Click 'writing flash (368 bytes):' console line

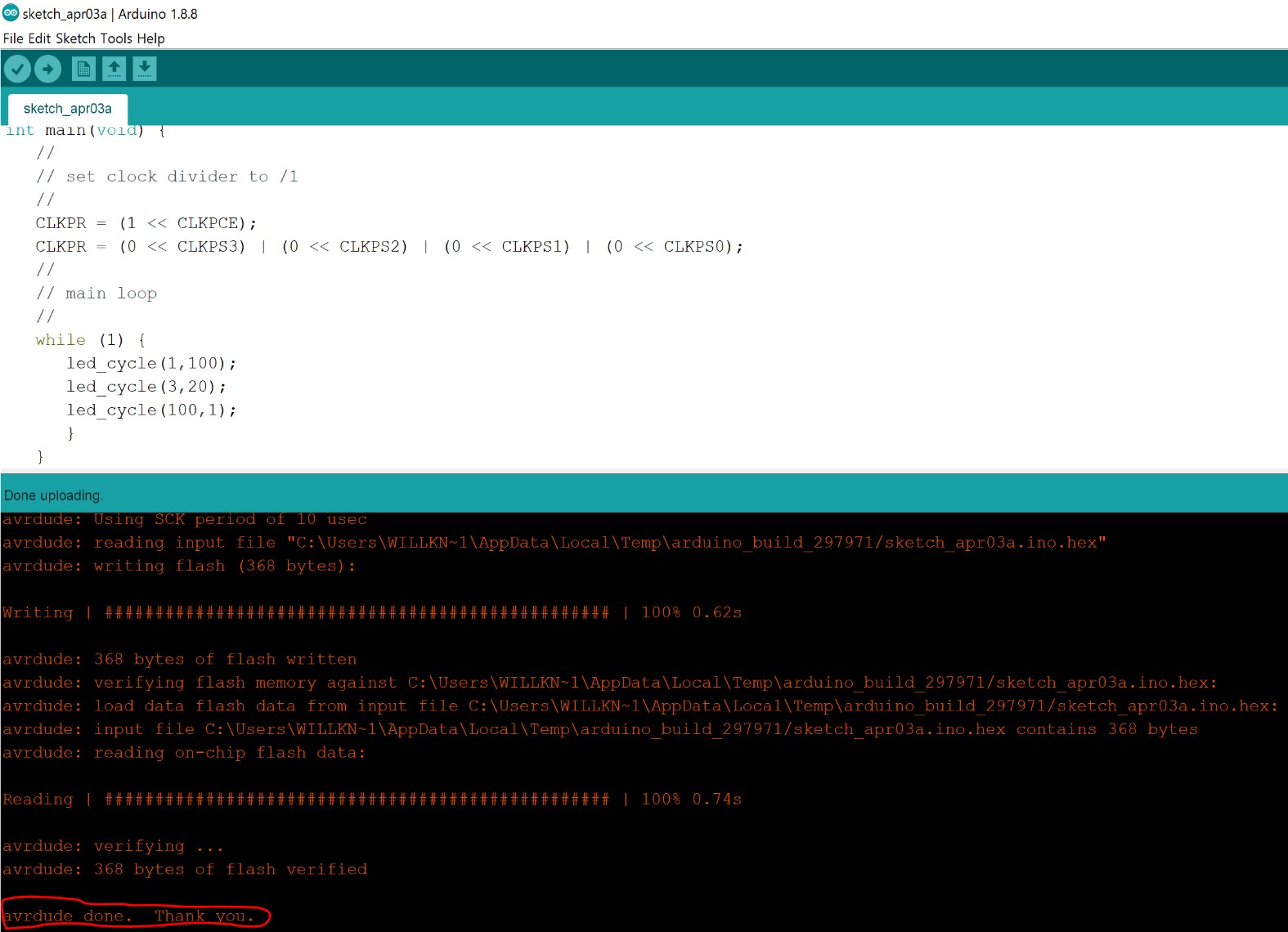pyautogui.click(x=179, y=566)
